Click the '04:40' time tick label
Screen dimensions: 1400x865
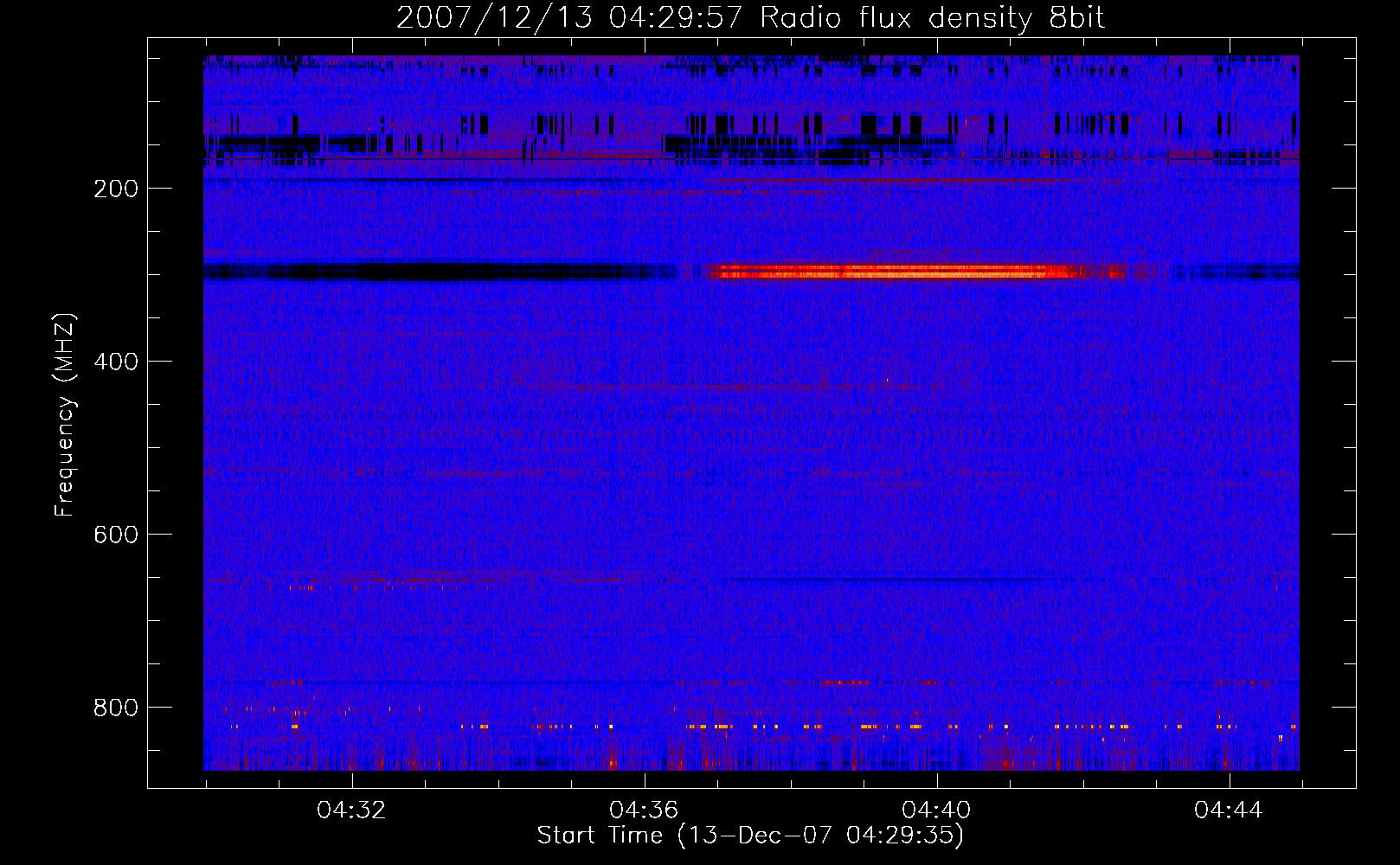[936, 811]
